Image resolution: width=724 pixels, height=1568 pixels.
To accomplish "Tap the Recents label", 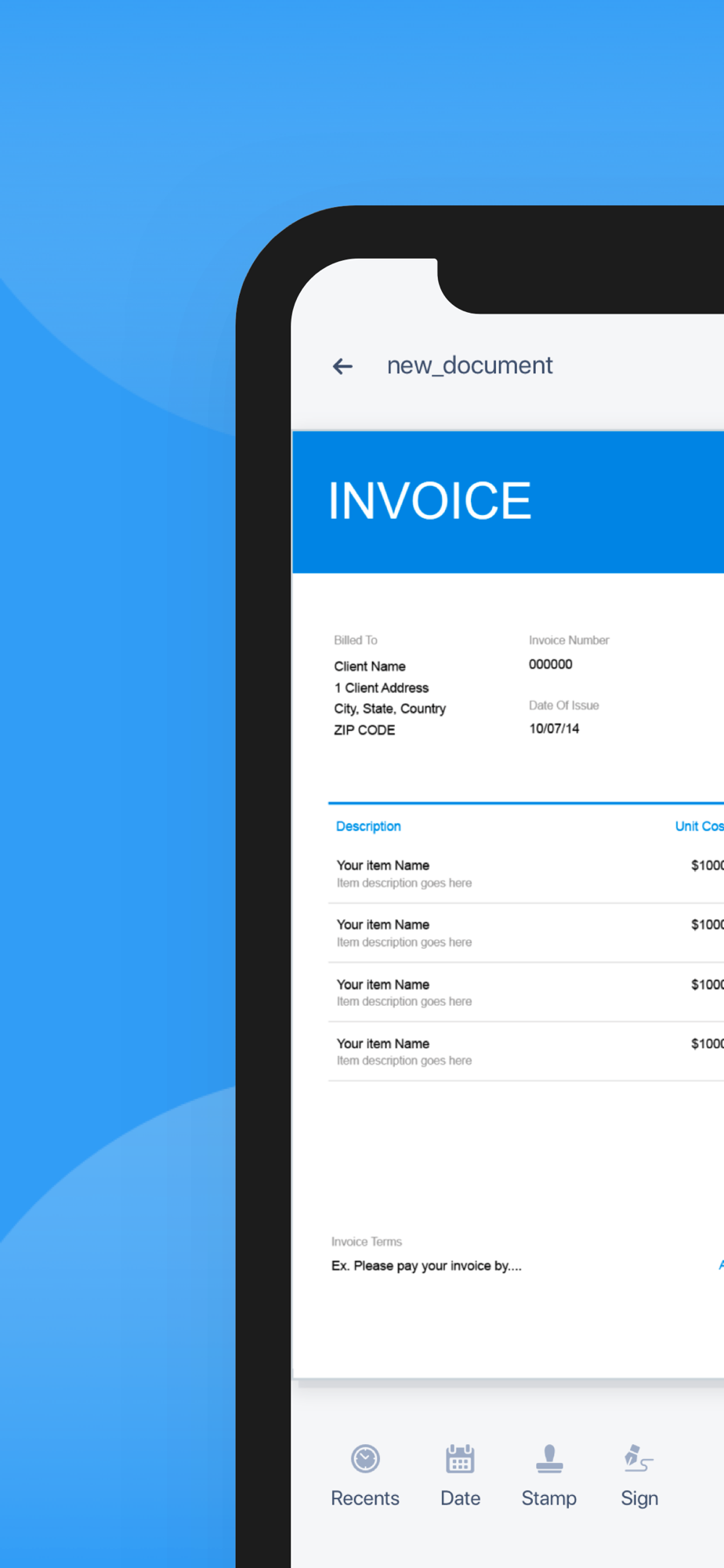I will point(365,1498).
